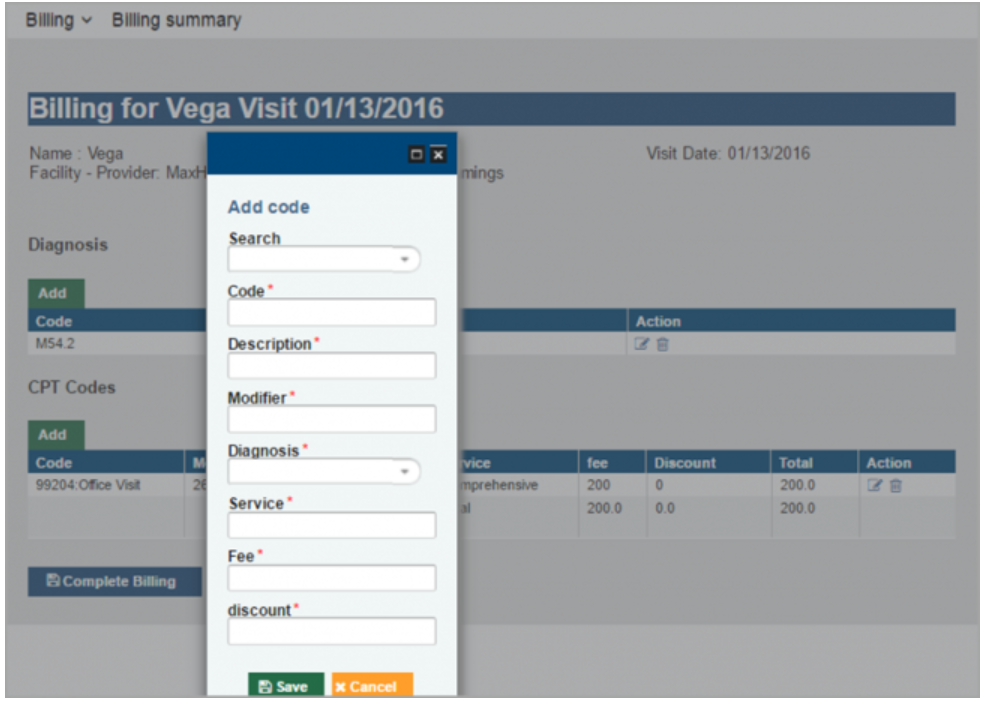Click the Complete Billing button
985x705 pixels.
pos(115,581)
